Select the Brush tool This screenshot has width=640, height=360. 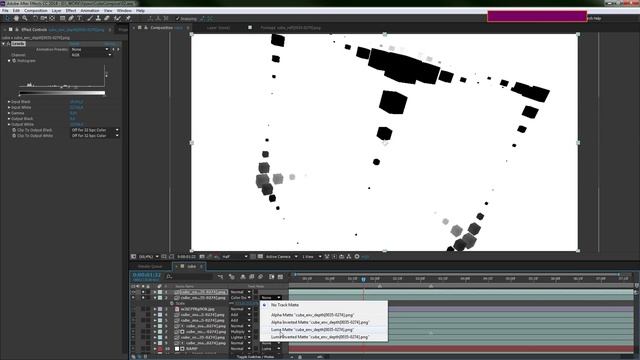click(x=90, y=18)
